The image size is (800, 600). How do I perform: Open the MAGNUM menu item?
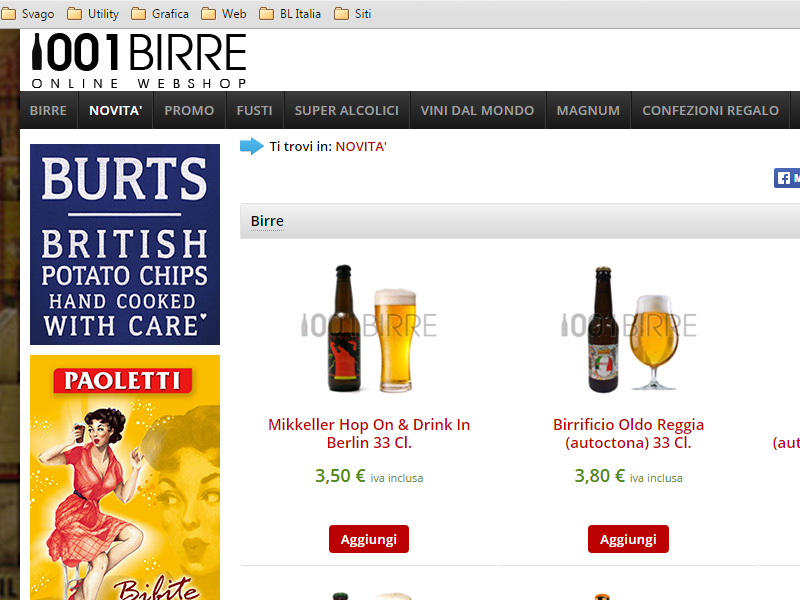click(588, 110)
